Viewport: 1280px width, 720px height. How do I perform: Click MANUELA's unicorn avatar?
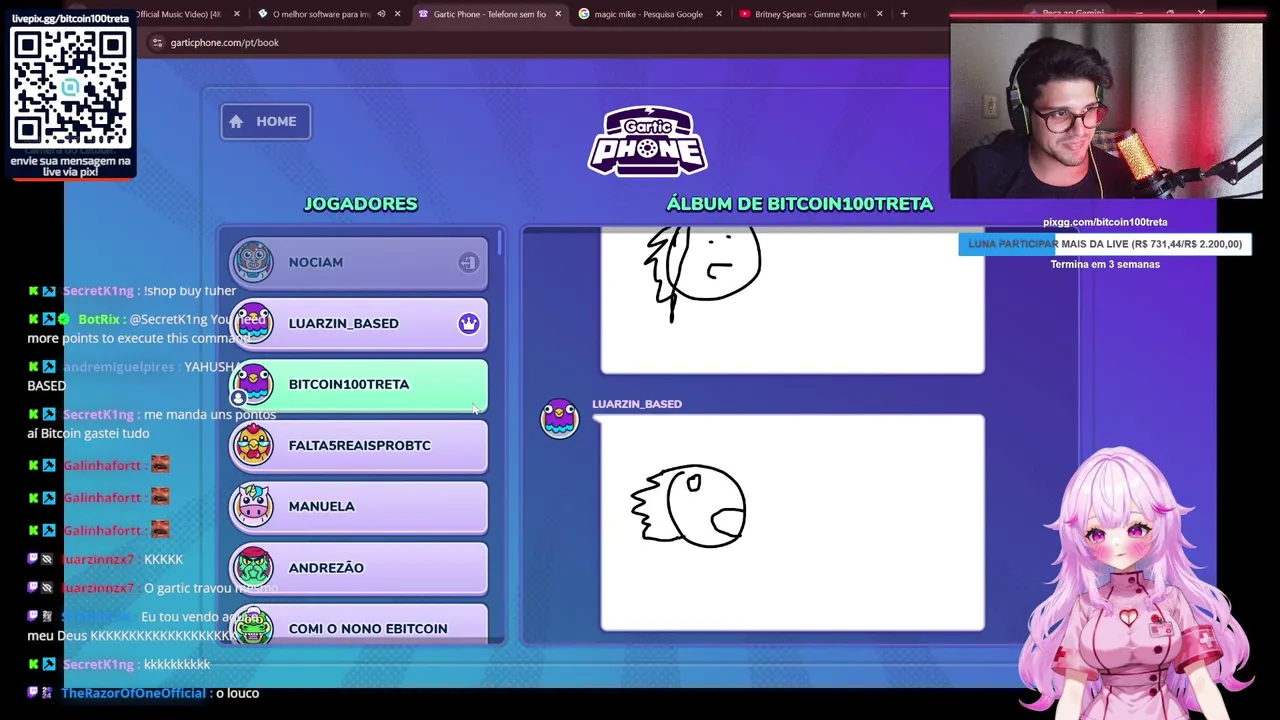(x=253, y=506)
